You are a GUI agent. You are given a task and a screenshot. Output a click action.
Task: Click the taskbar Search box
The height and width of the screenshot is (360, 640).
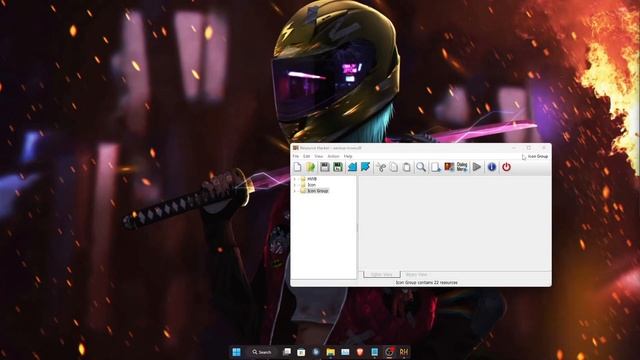pos(262,352)
